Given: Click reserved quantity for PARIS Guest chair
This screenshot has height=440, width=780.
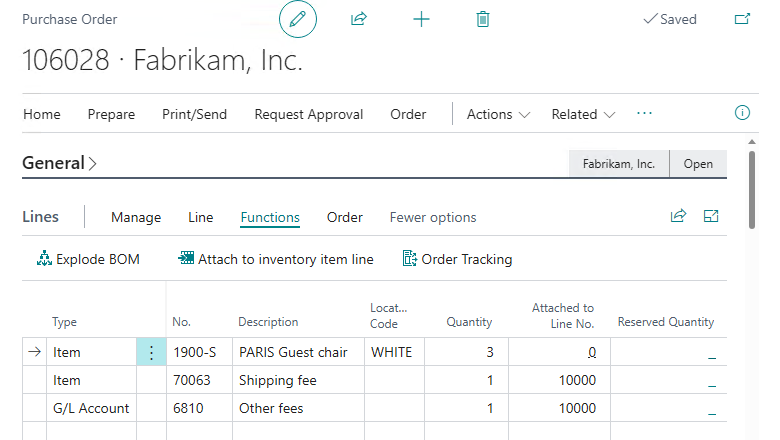Looking at the screenshot, I should 669,352.
